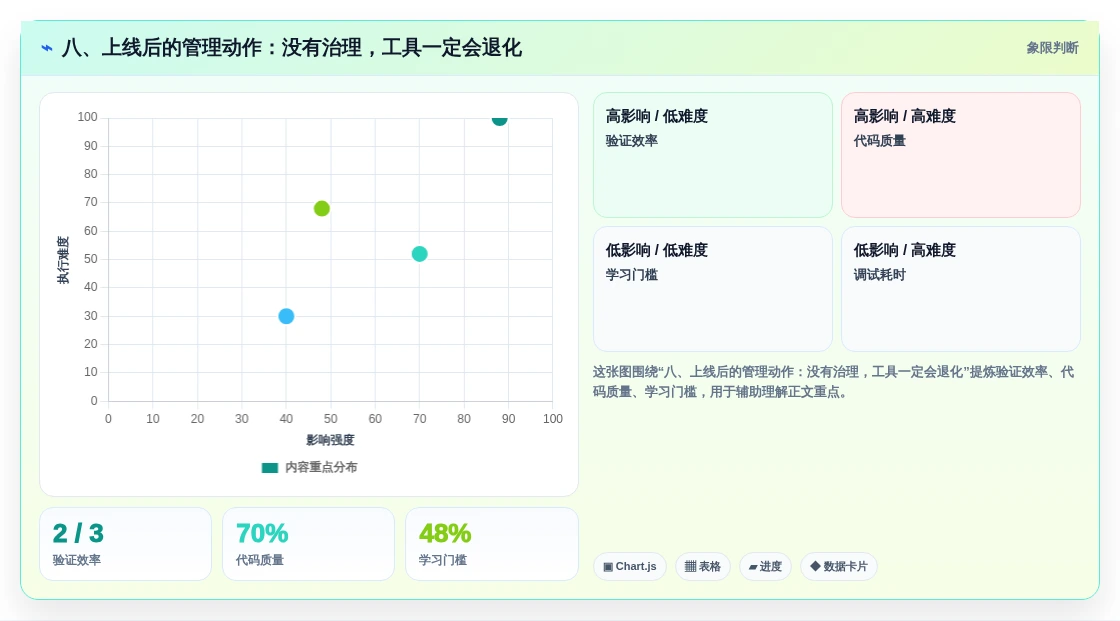
Task: Select the 高影响 / 高难度 quadrant card
Action: [961, 155]
